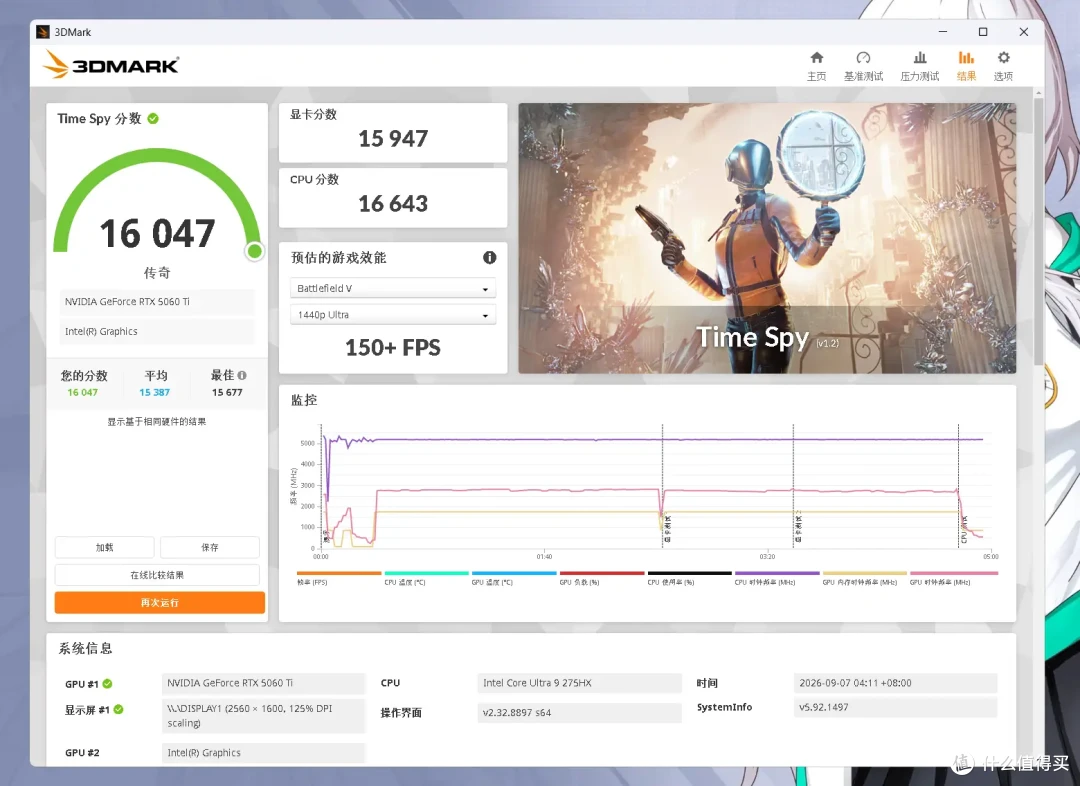Click the vertical scrollbar of the results page

(x=1039, y=231)
